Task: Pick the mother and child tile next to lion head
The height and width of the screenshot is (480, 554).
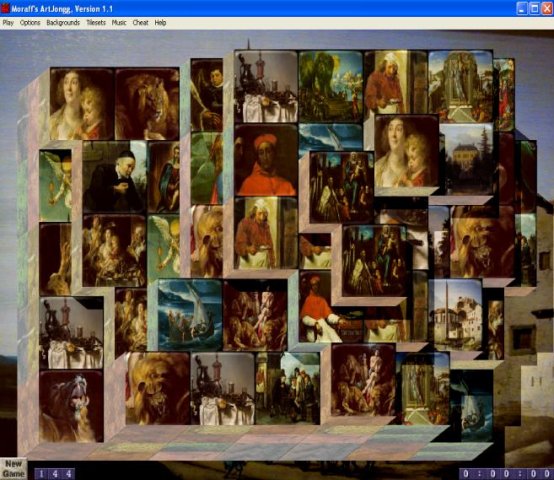Action: click(x=81, y=104)
